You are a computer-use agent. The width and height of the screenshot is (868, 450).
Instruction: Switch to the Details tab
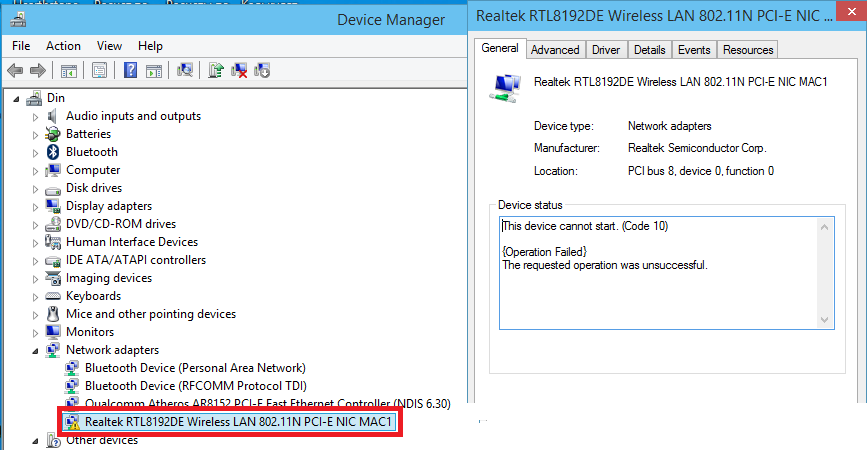tap(649, 50)
